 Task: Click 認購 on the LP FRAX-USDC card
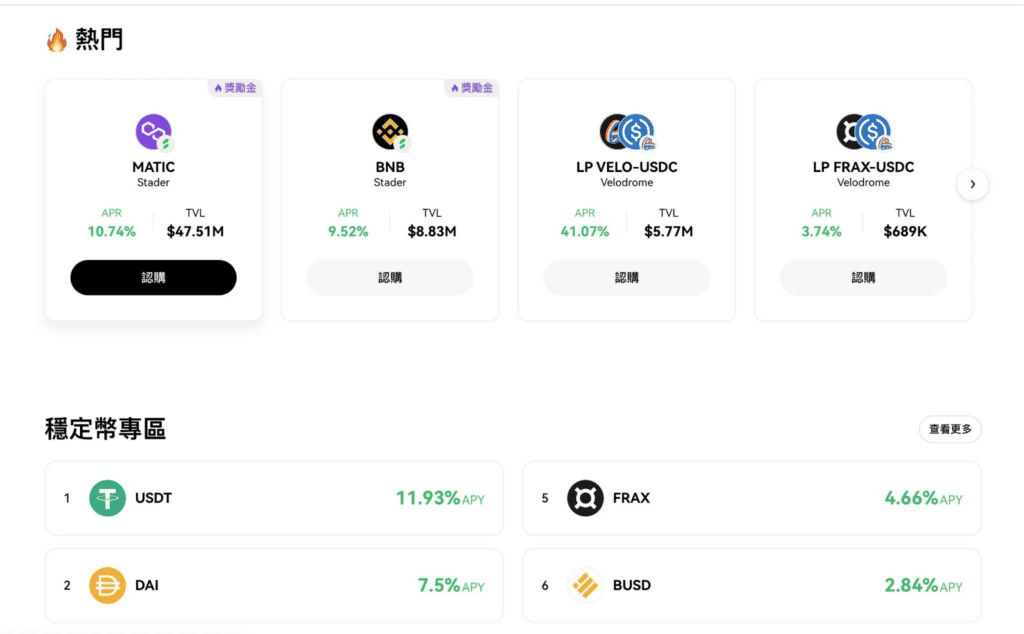862,277
